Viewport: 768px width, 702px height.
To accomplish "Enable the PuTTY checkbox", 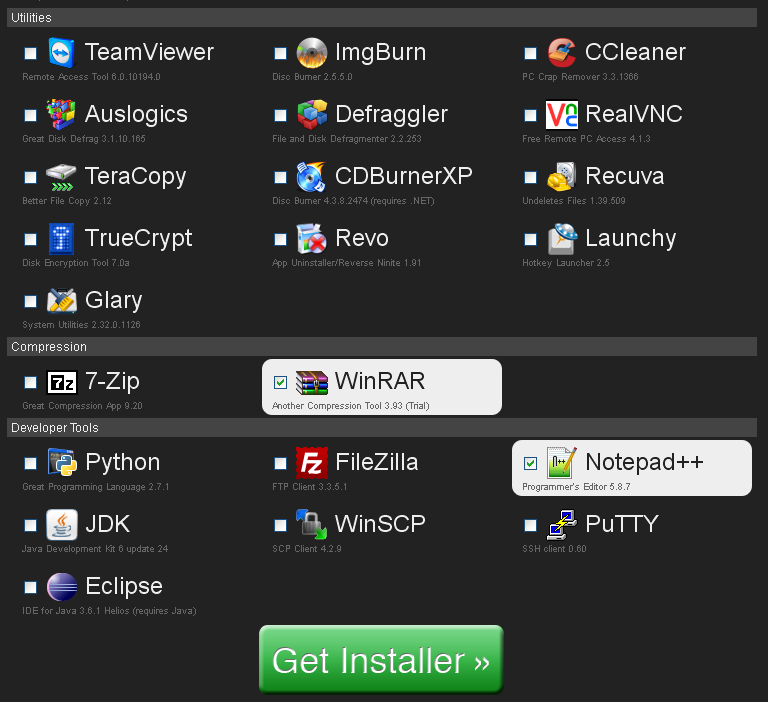I will click(x=530, y=525).
